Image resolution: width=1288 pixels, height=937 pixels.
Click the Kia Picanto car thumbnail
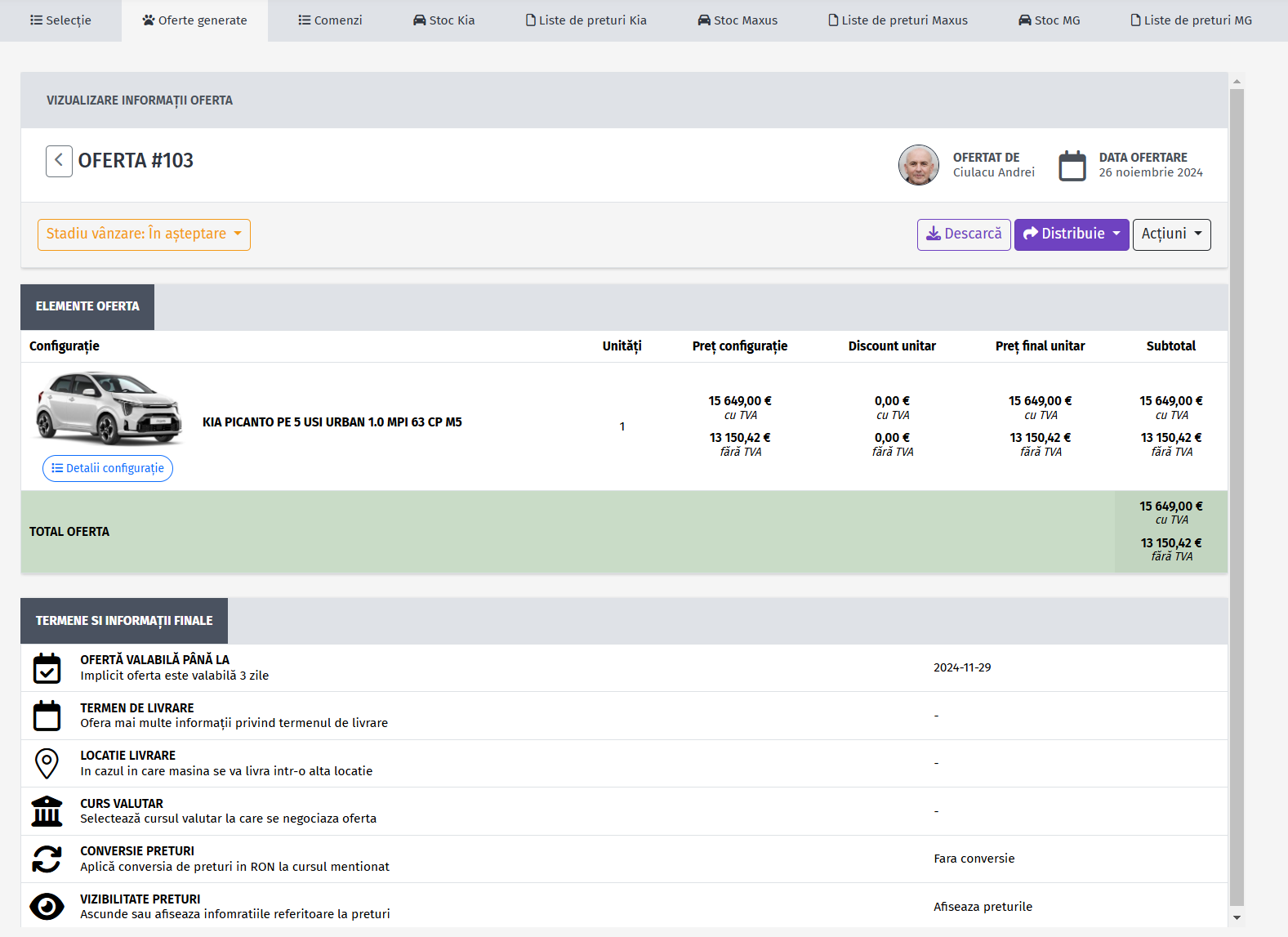pos(108,408)
